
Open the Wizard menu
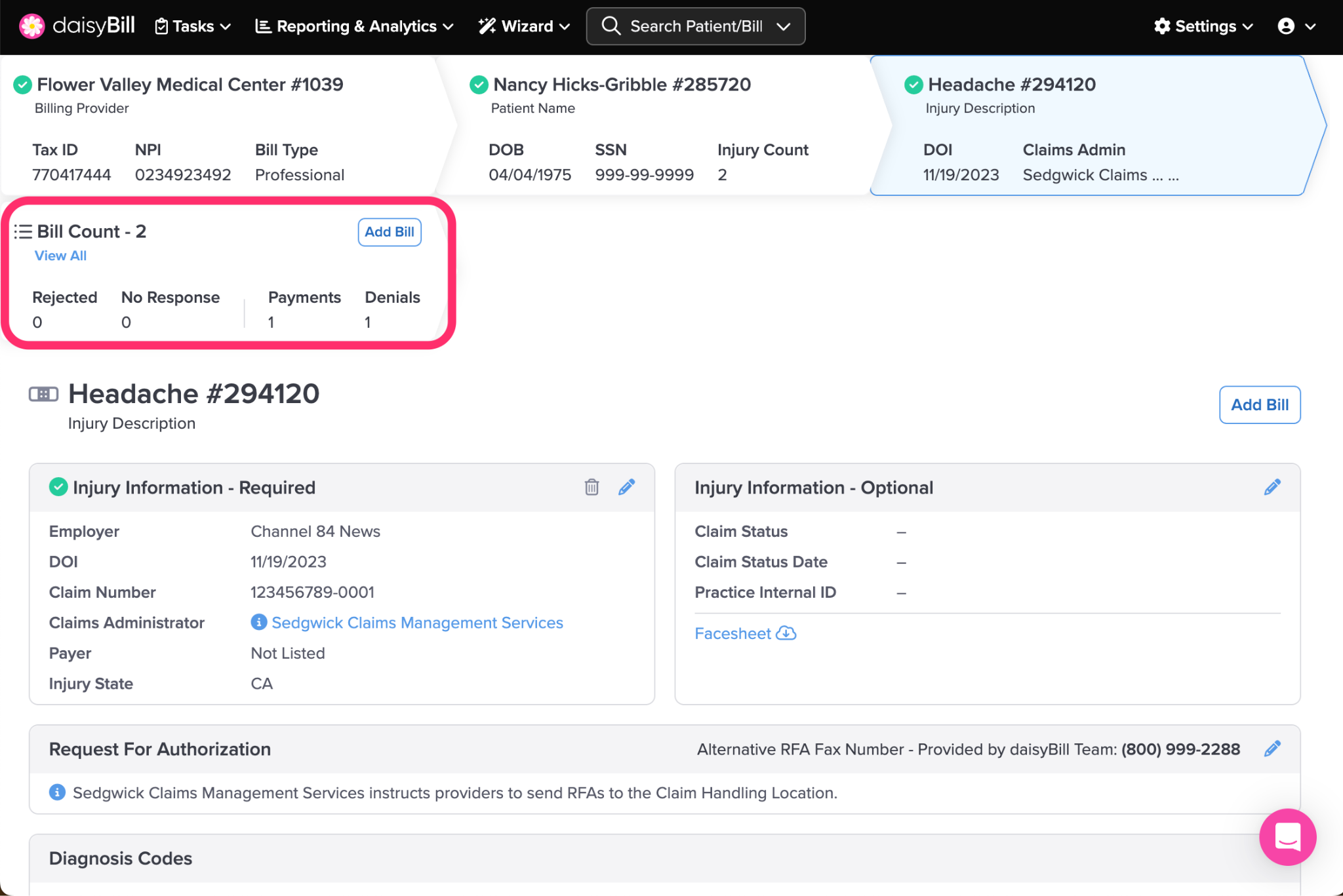[524, 26]
